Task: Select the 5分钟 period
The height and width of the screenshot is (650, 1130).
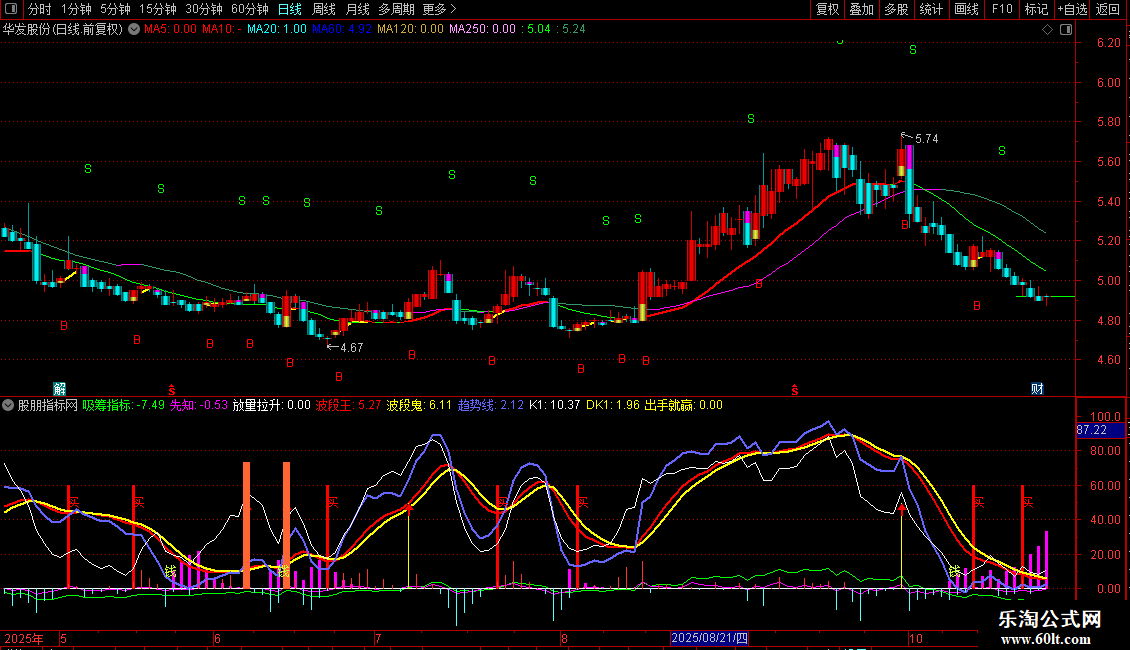Action: point(115,9)
